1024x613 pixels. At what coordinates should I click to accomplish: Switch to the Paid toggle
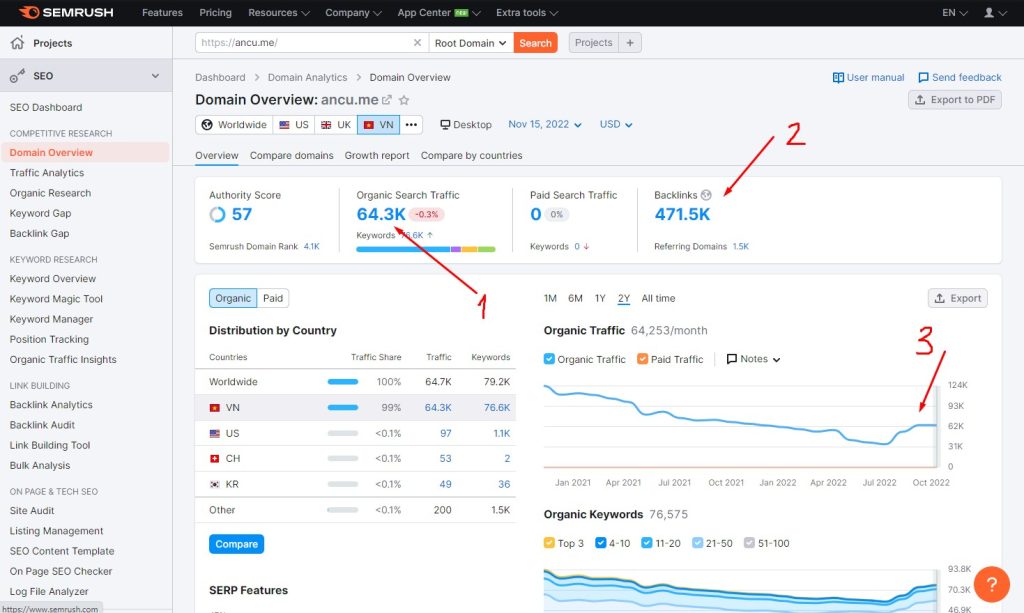coord(273,298)
